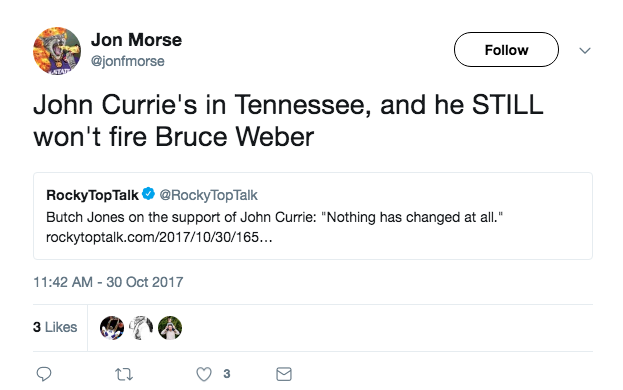View first liker's avatar
Viewport: 623px width, 390px height.
point(112,328)
